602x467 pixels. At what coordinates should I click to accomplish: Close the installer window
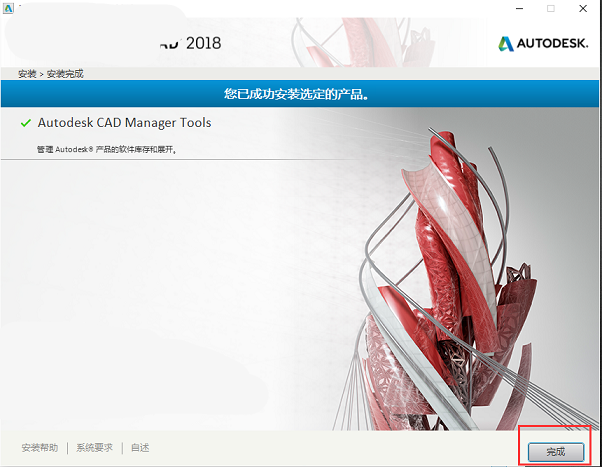click(583, 8)
